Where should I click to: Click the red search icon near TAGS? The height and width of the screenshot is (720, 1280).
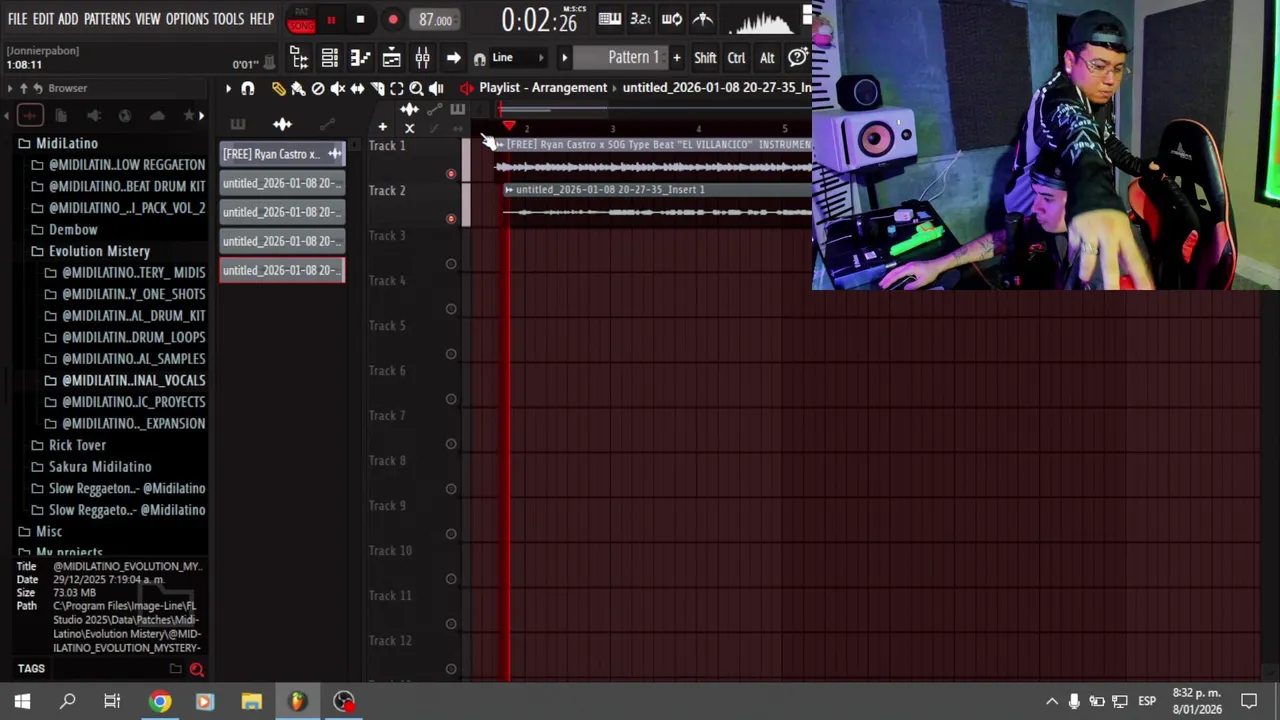(197, 669)
